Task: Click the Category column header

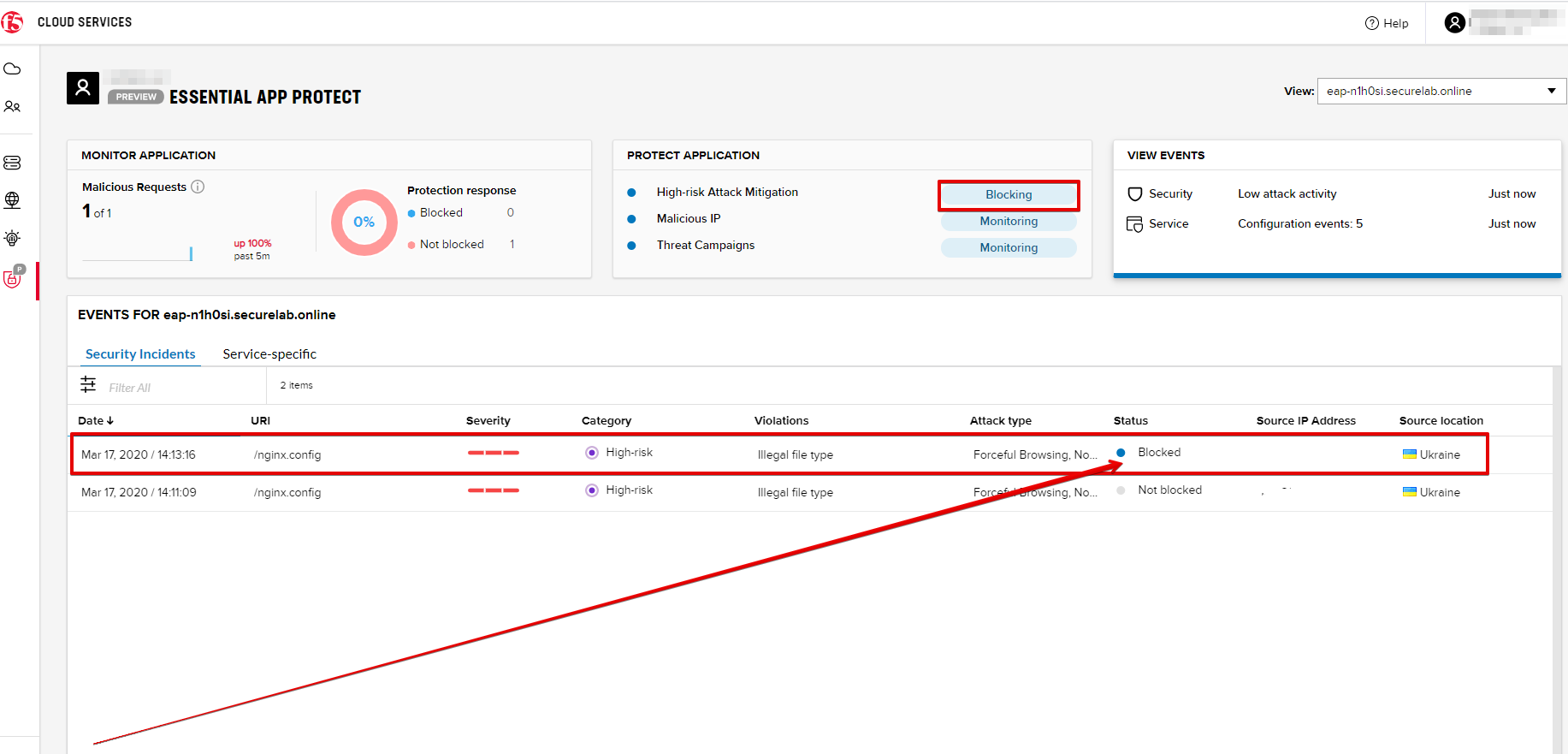Action: pyautogui.click(x=606, y=421)
